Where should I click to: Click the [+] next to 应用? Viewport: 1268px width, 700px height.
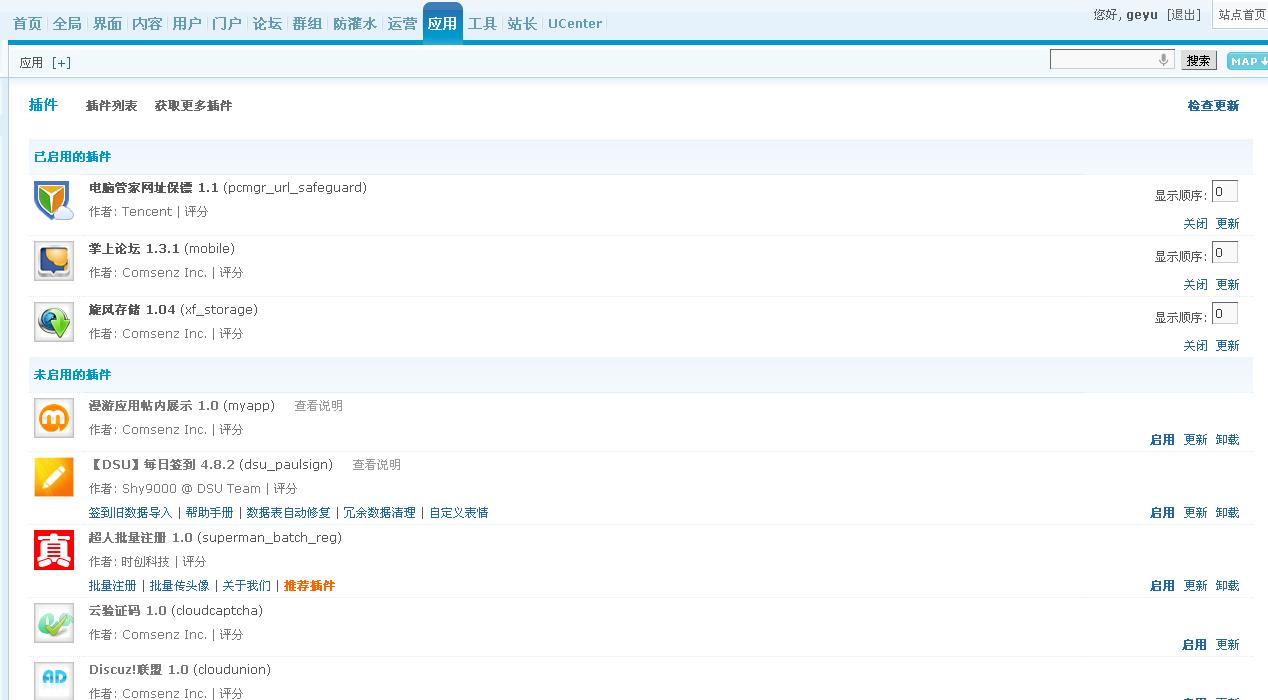61,62
